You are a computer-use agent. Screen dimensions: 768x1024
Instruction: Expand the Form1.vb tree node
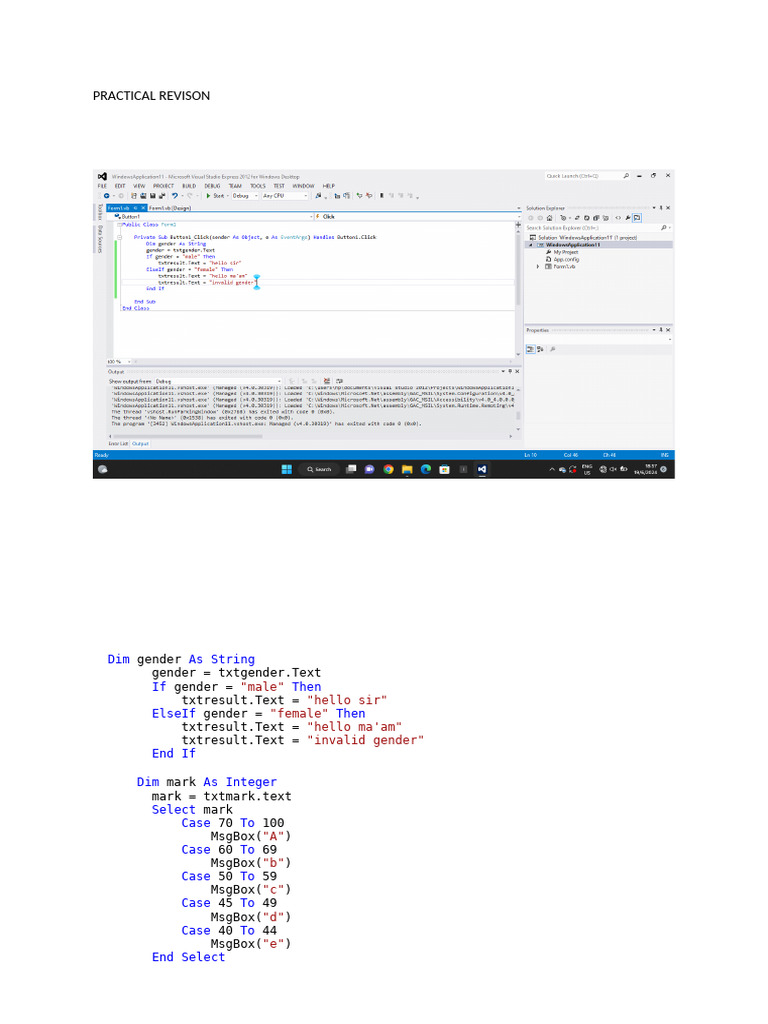[x=538, y=266]
